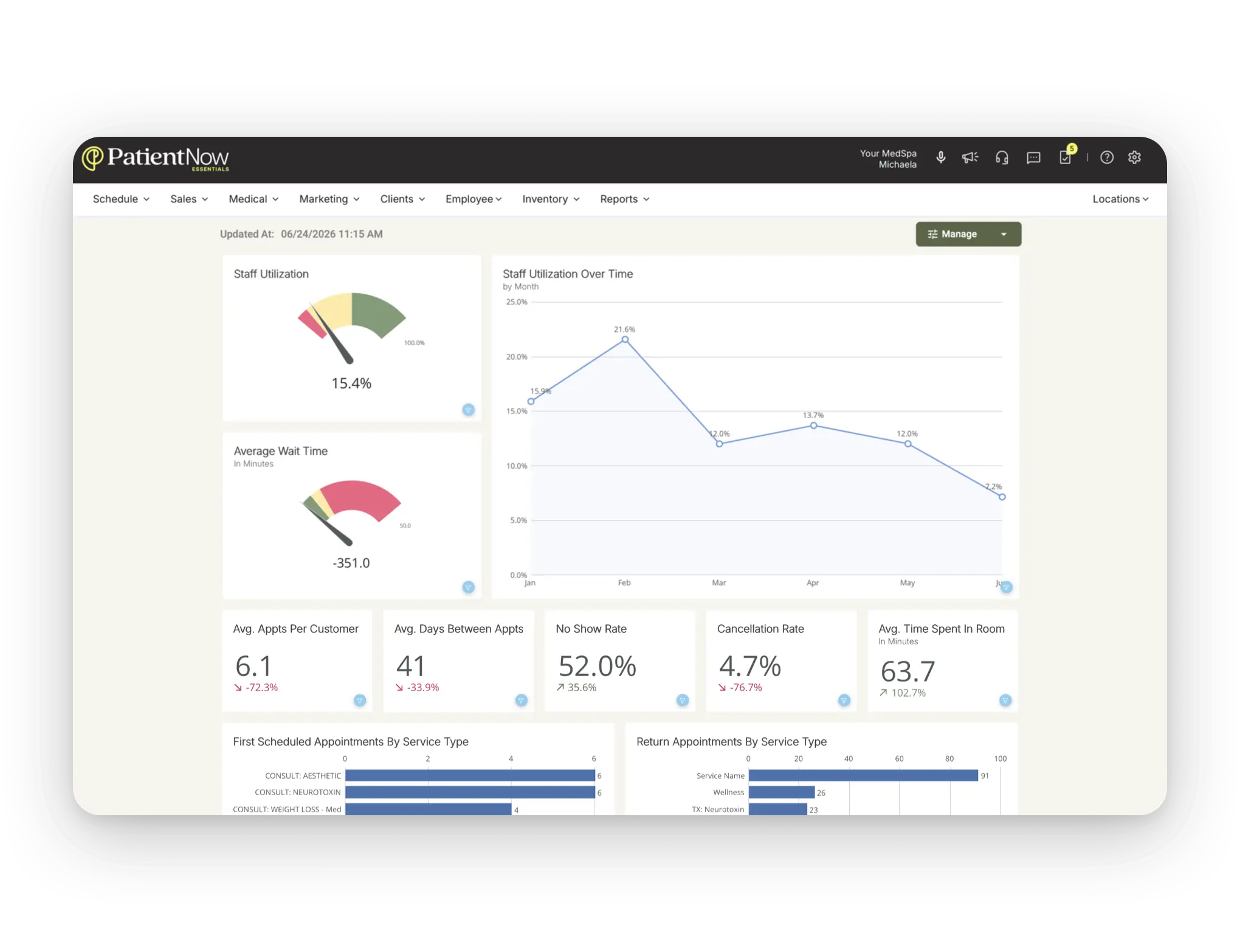Click the -351.0 wait time value
Screen dimensions: 1240x952
(x=351, y=563)
